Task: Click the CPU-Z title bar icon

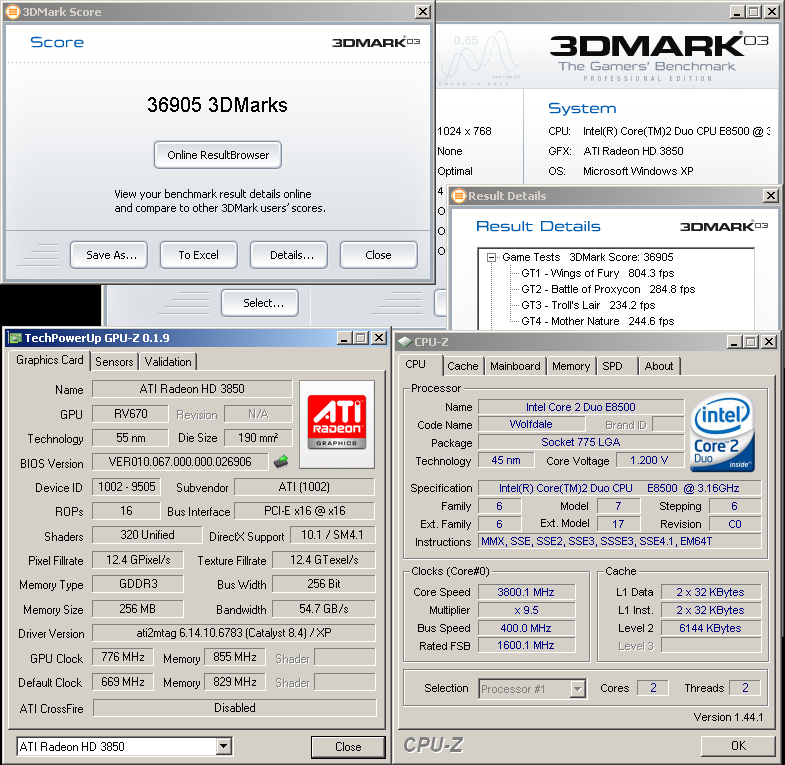Action: pyautogui.click(x=405, y=342)
